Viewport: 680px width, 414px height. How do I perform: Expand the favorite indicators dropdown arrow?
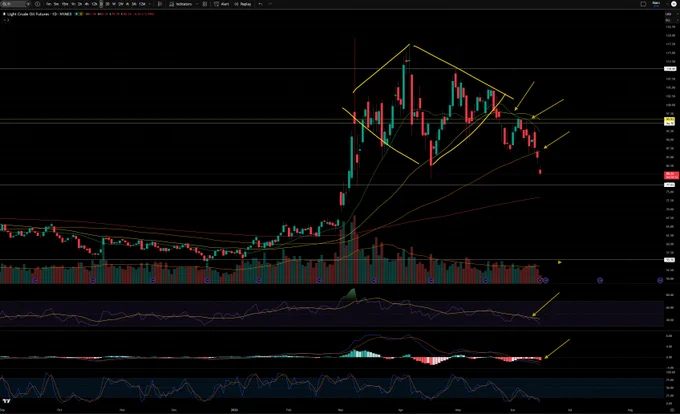point(197,4)
